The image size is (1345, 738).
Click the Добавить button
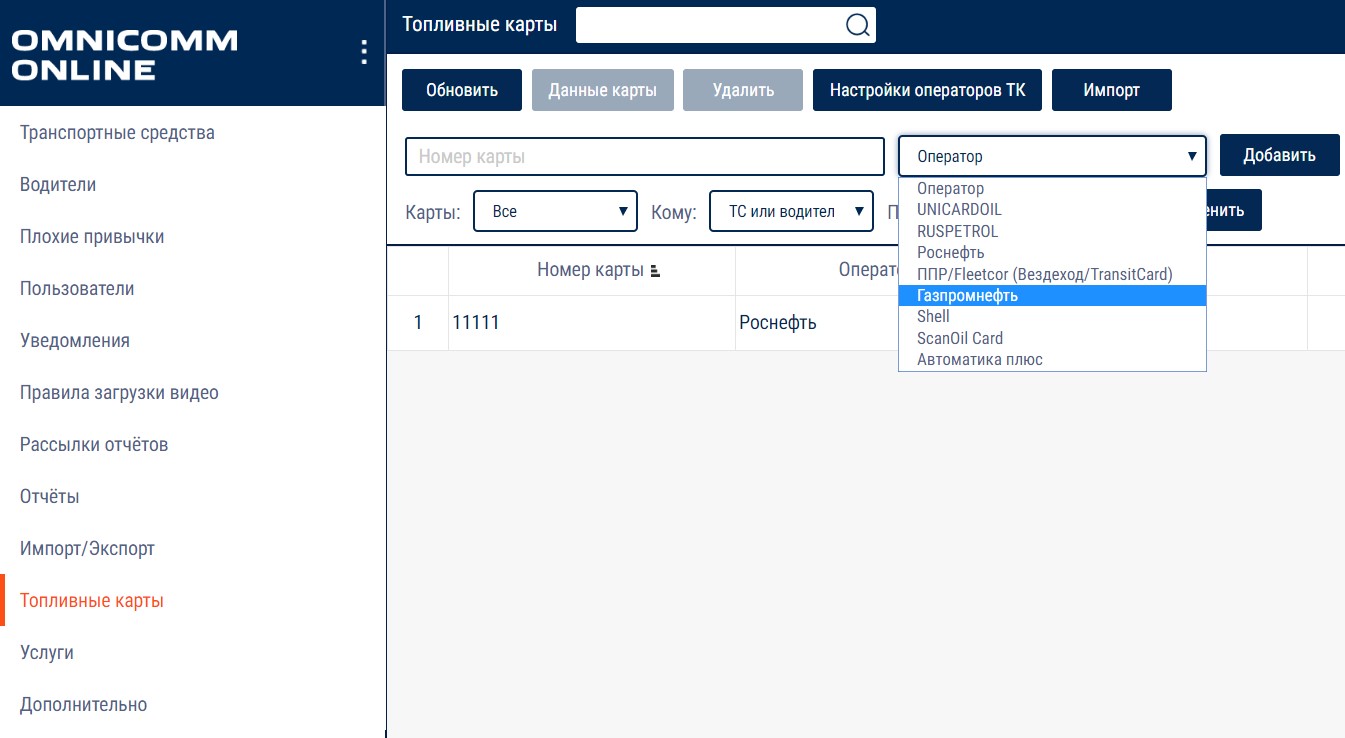pyautogui.click(x=1279, y=156)
